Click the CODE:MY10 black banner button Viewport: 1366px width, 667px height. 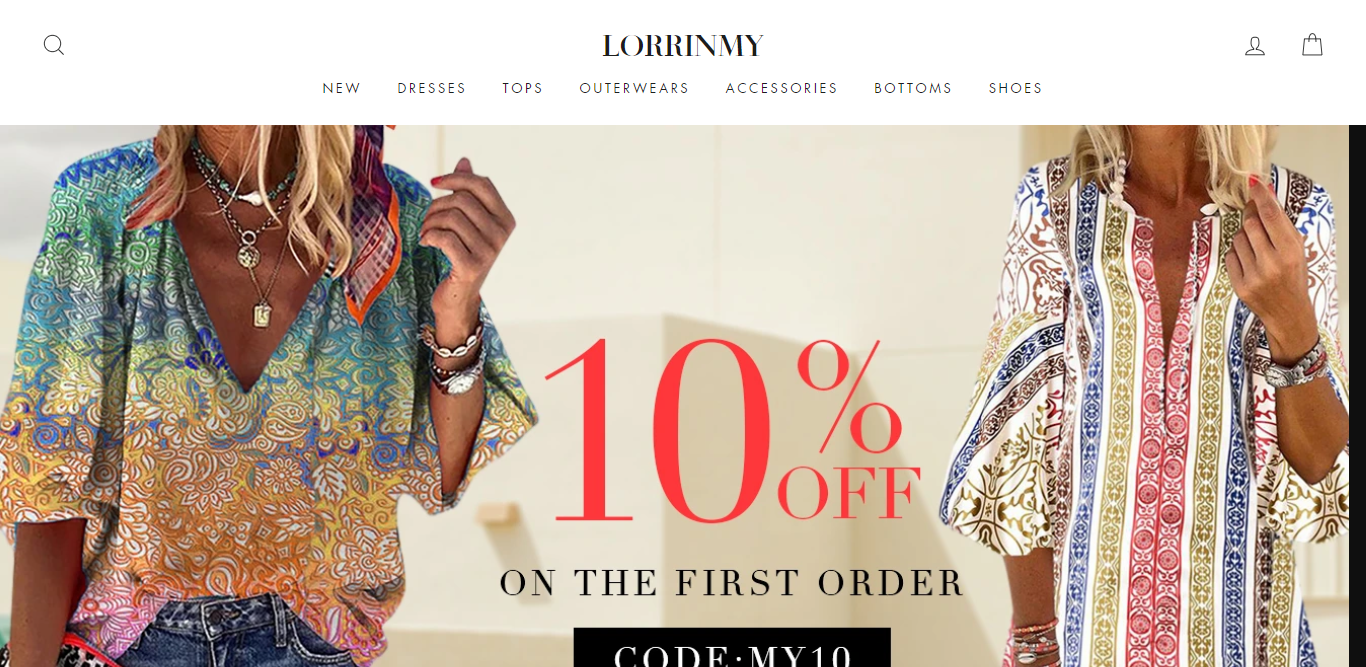click(x=732, y=648)
